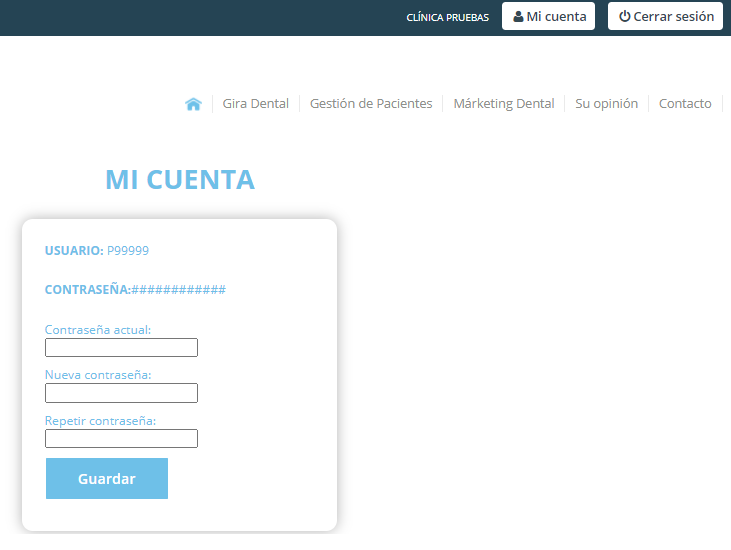
Task: Click into the Nueva contraseña field
Action: point(121,393)
